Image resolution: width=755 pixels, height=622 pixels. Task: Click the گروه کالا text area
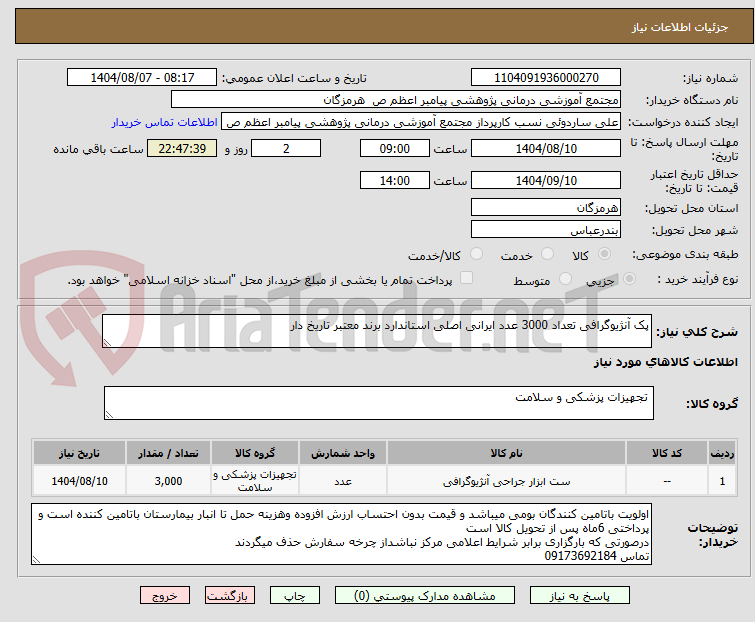[378, 403]
